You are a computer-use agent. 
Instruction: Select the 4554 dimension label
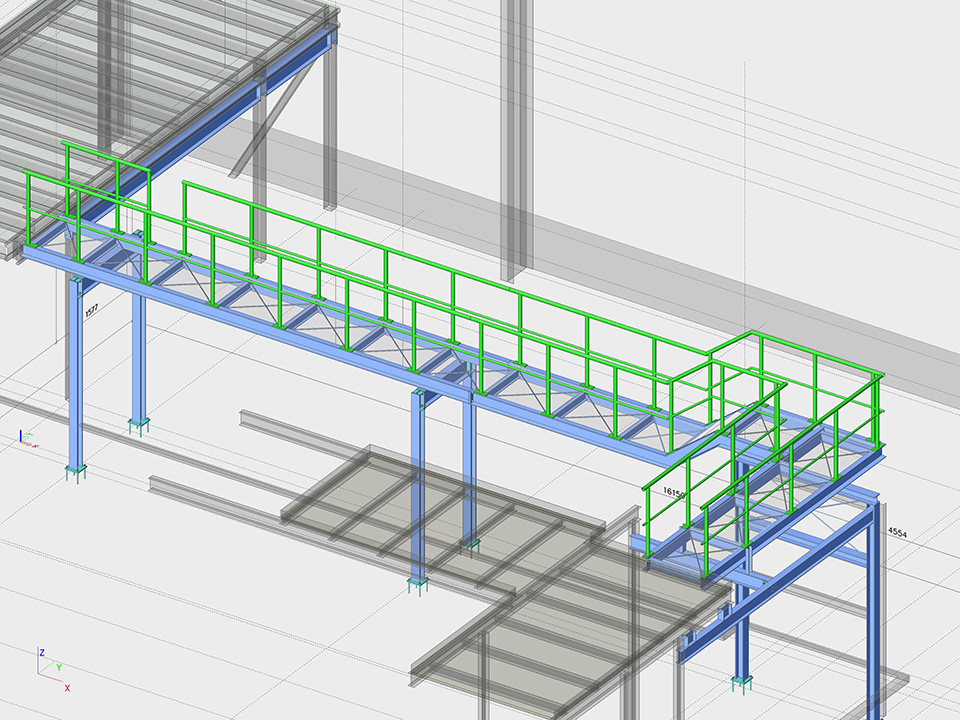point(897,534)
